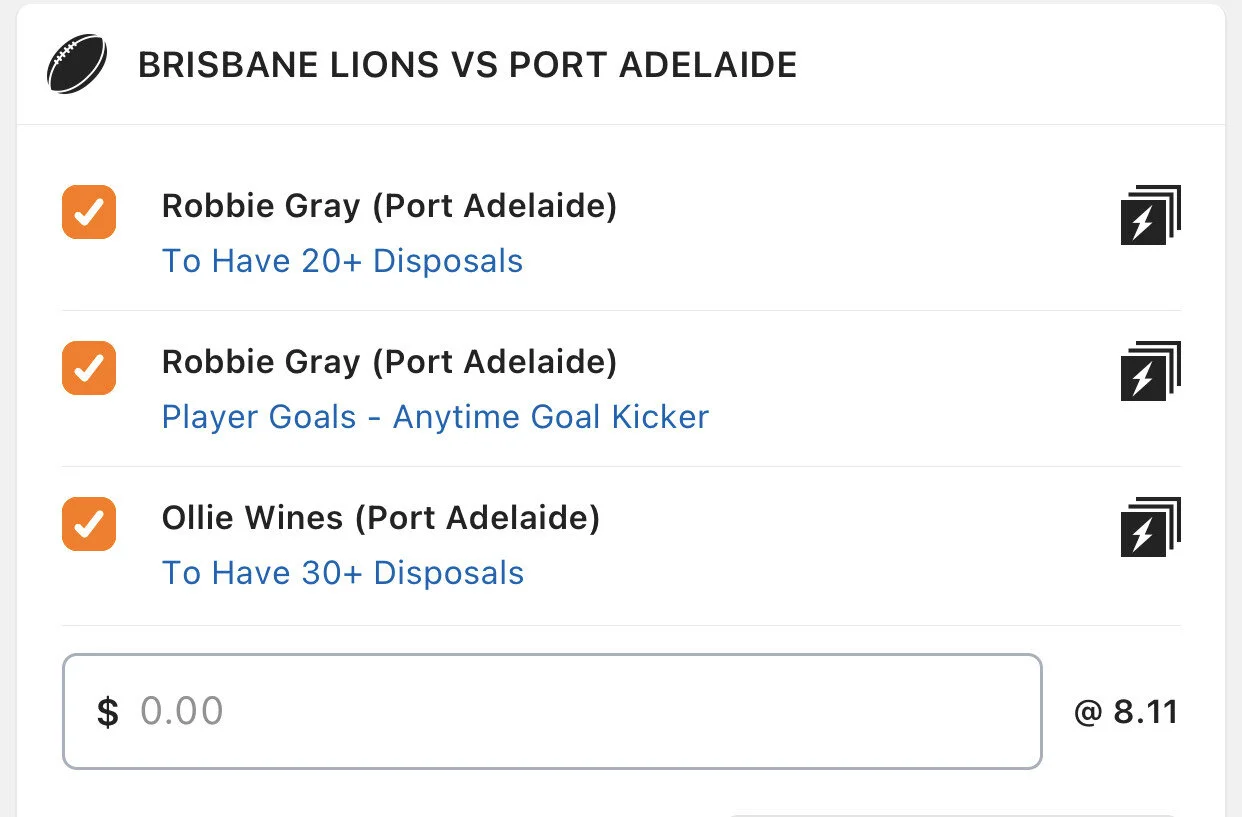This screenshot has height=817, width=1242.
Task: Deselect the Anytime Goal Kicker leg checkbox
Action: click(x=89, y=368)
